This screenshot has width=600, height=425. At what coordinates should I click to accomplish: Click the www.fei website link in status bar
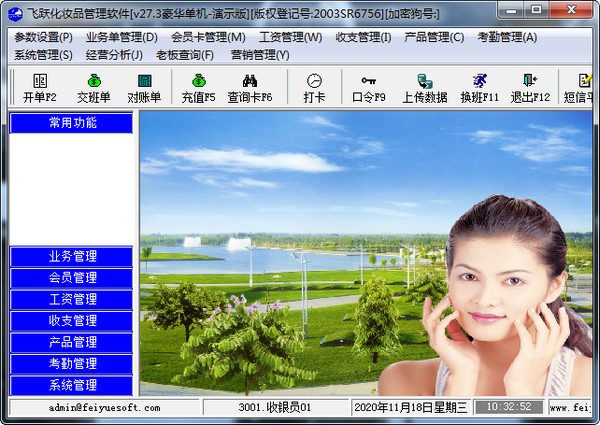point(570,408)
